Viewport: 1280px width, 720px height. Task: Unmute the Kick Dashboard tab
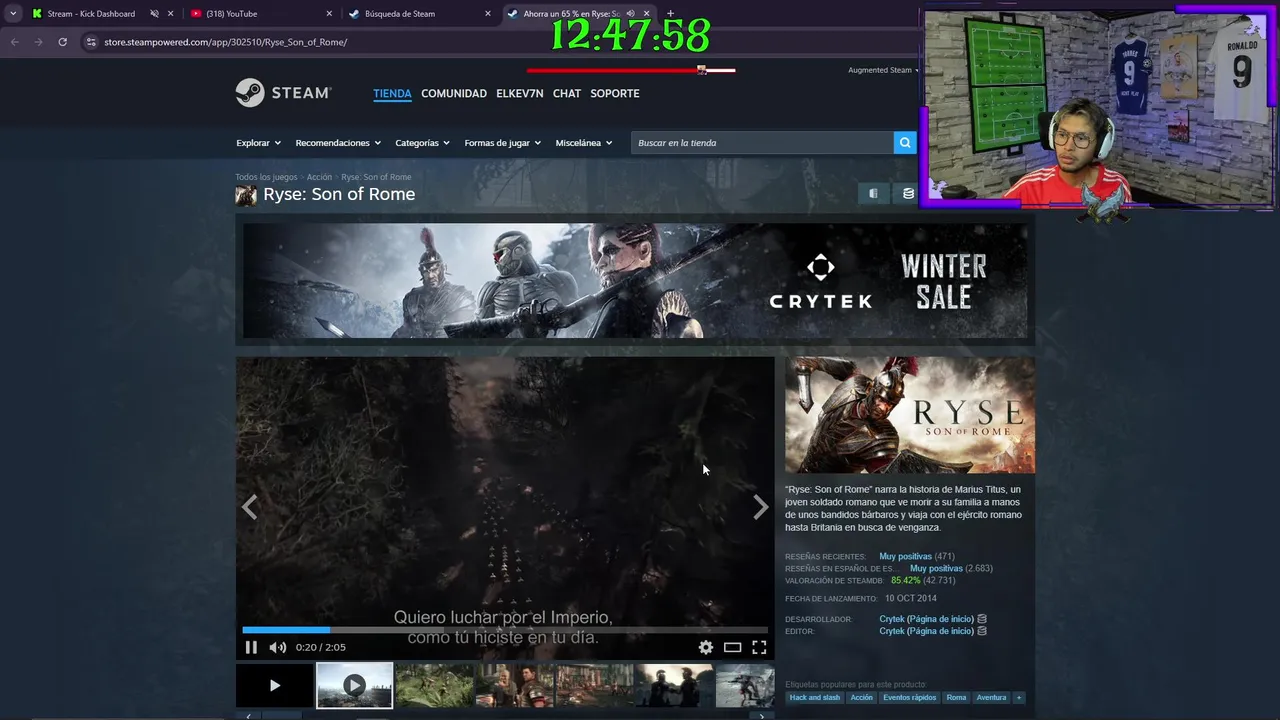coord(154,14)
